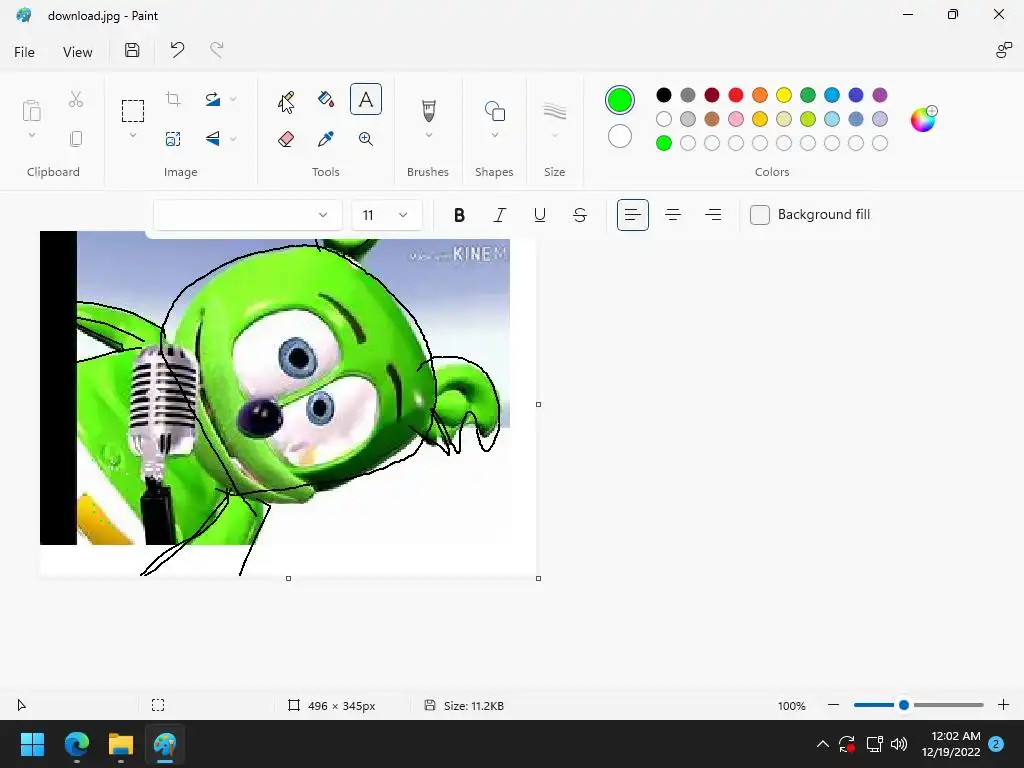1024x768 pixels.
Task: Expand the Paste options chevron
Action: click(x=31, y=135)
